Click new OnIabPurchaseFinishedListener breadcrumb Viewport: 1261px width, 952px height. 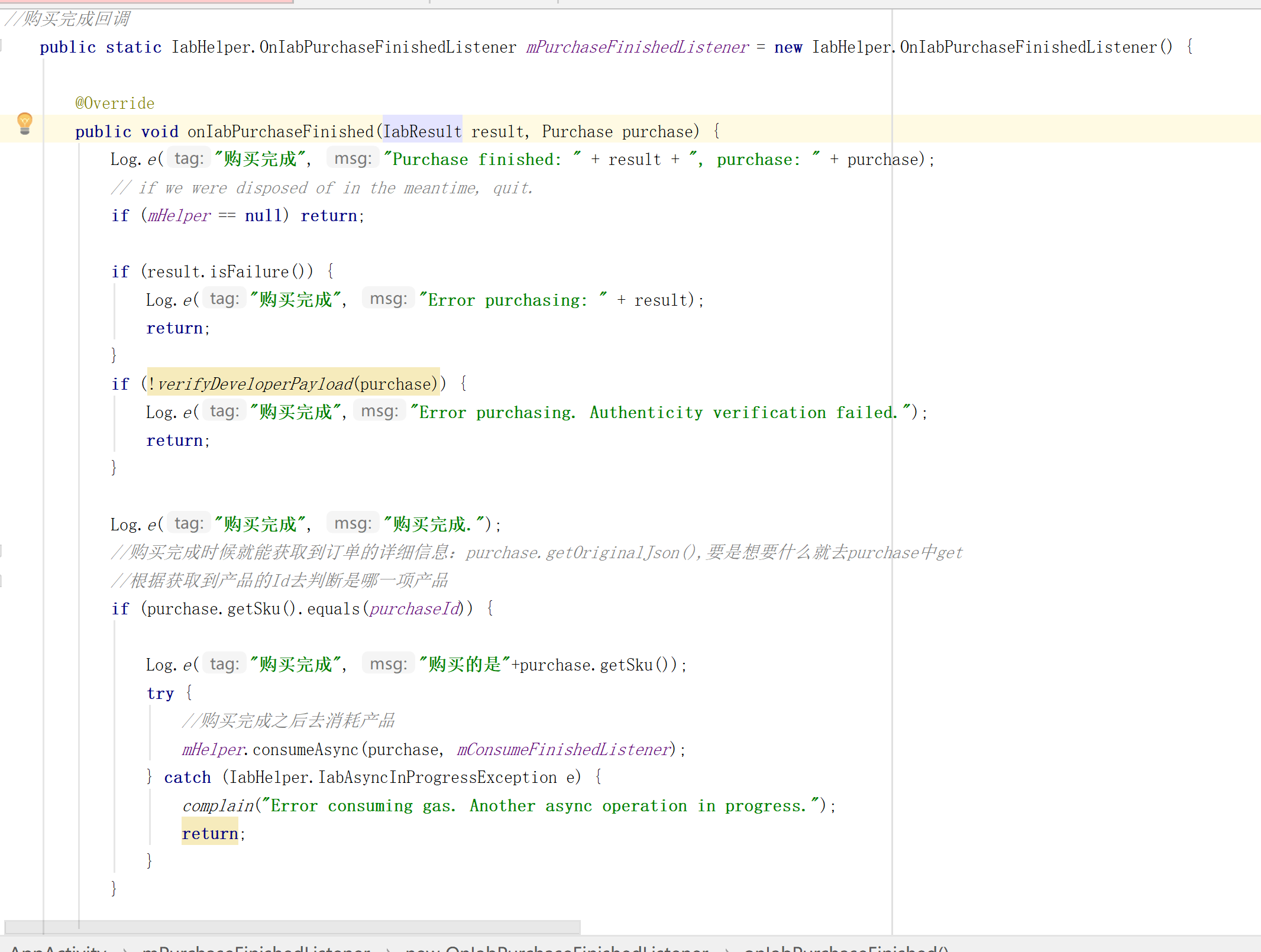coord(557,948)
